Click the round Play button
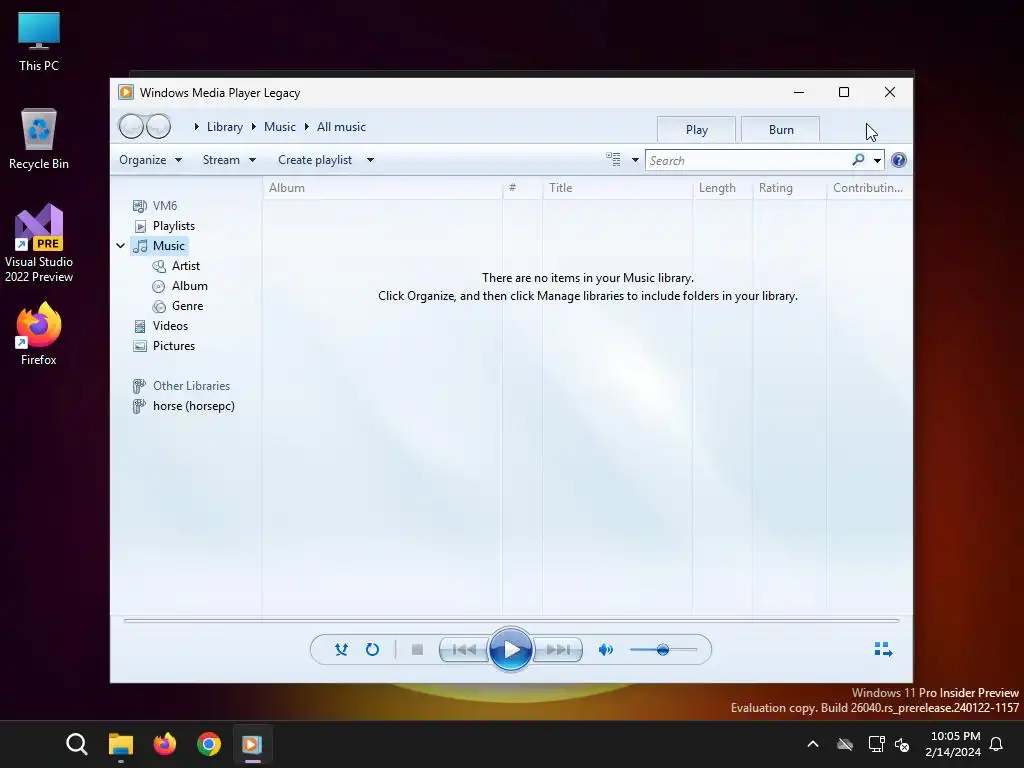1024x768 pixels. (511, 649)
